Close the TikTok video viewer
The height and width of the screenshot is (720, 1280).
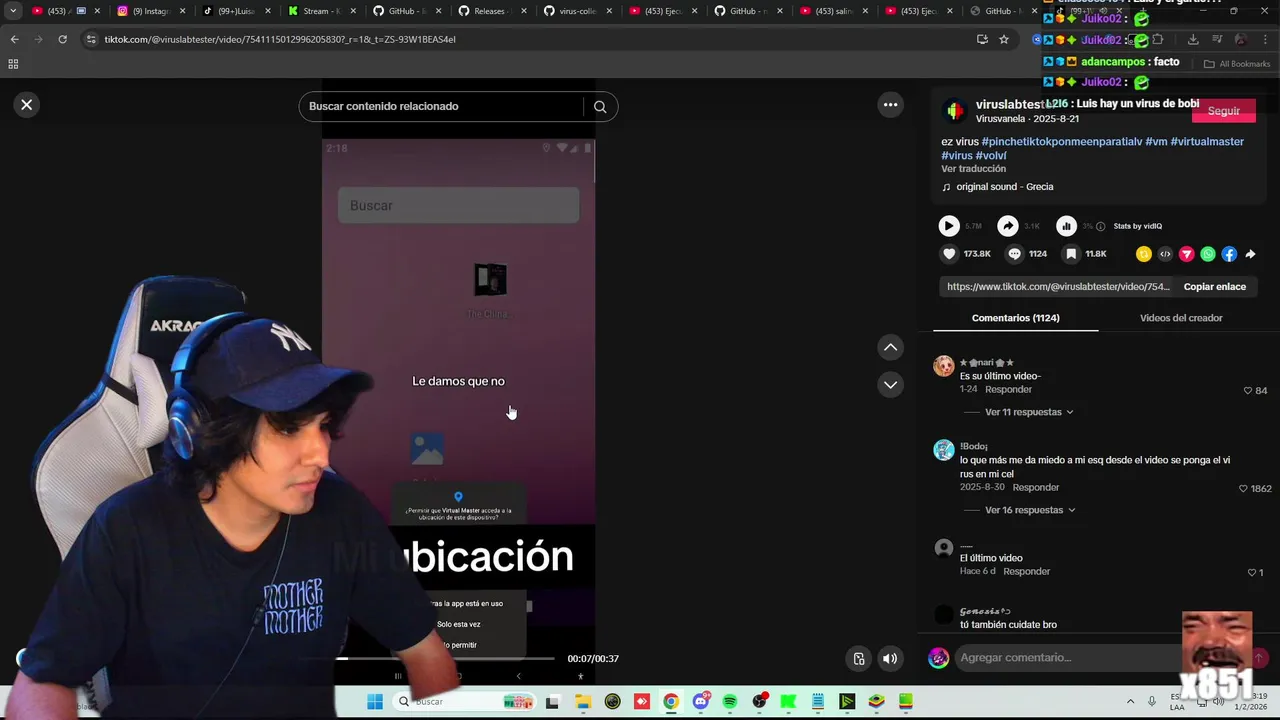[27, 105]
